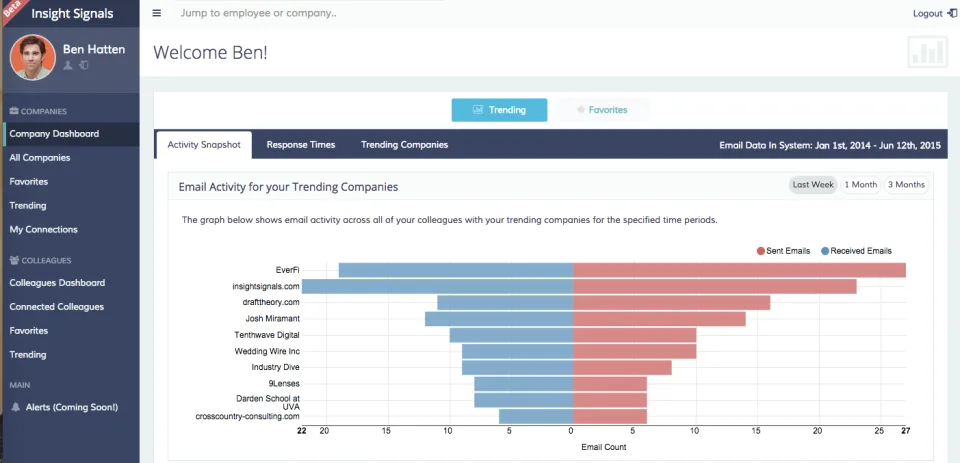This screenshot has width=960, height=463.
Task: Click Josh Miramant received blue bar
Action: [498, 318]
